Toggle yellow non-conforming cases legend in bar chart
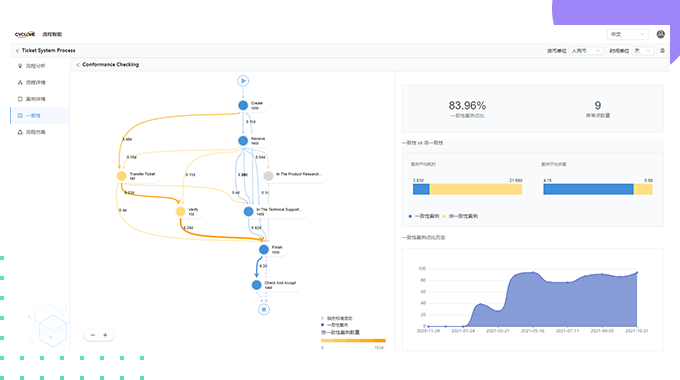The width and height of the screenshot is (680, 380). [x=460, y=216]
